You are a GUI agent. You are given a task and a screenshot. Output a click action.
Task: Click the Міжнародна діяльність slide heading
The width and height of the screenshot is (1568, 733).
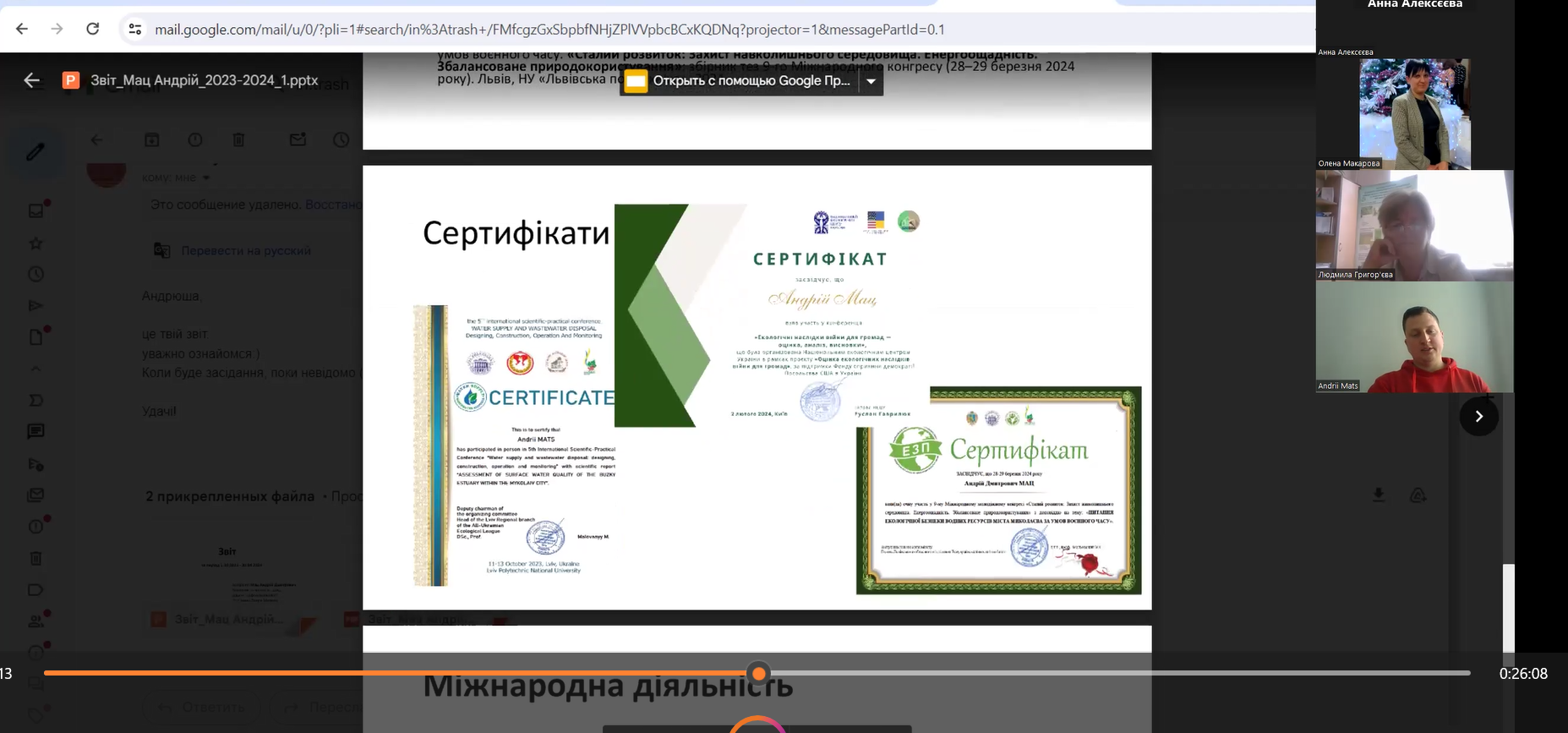(x=608, y=686)
